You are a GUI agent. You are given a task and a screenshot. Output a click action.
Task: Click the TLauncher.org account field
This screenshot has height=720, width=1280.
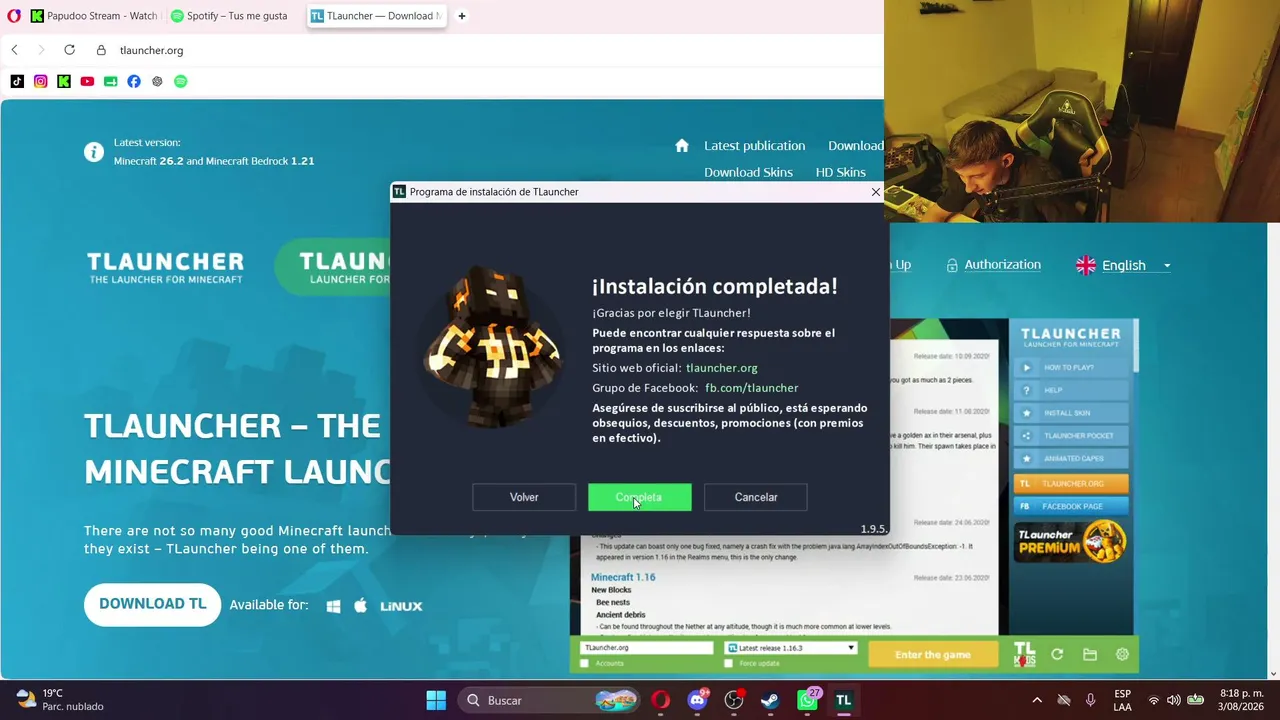point(647,648)
